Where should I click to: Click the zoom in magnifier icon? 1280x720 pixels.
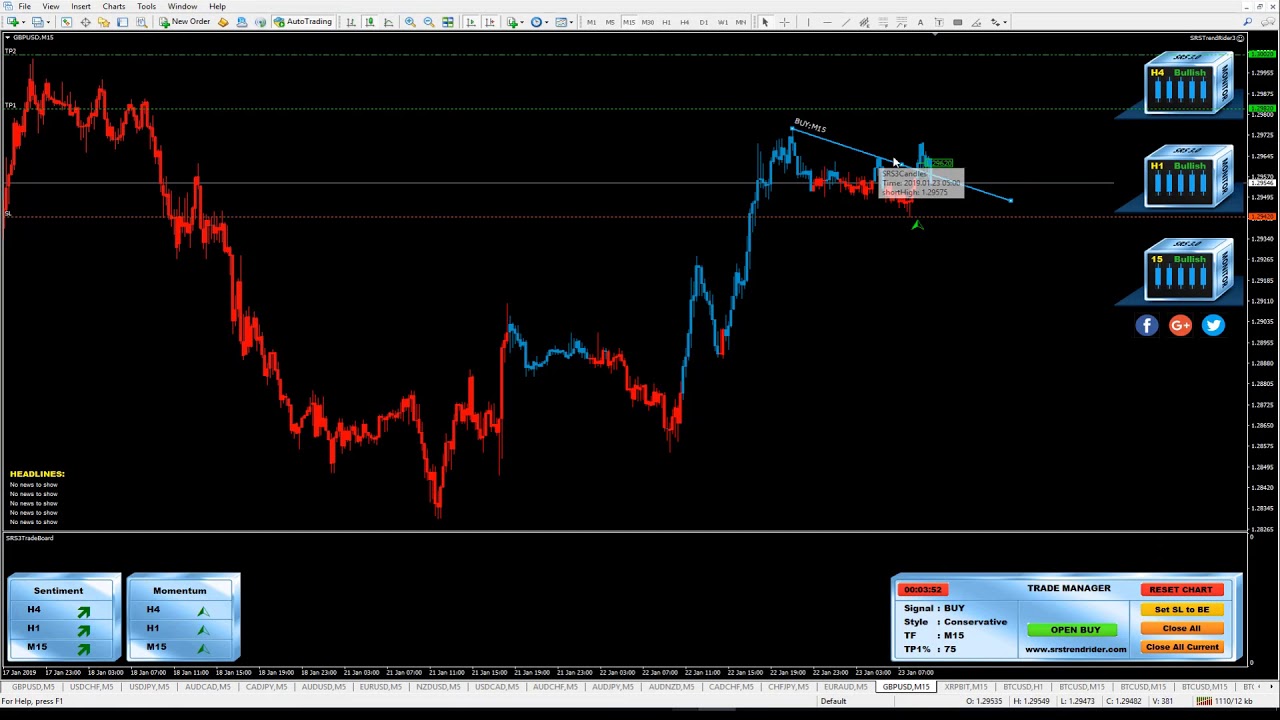[x=410, y=22]
